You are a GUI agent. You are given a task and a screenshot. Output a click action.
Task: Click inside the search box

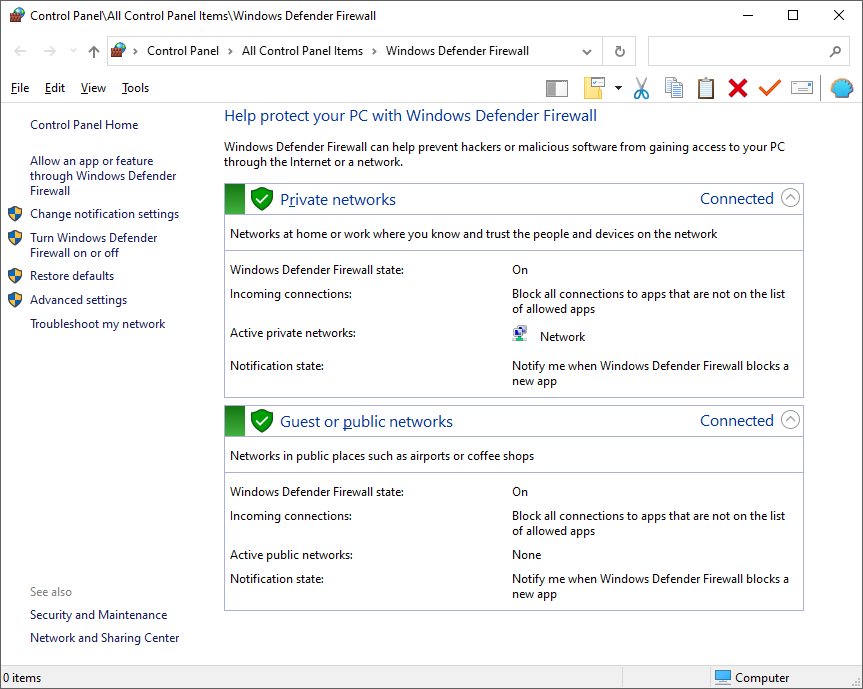740,51
